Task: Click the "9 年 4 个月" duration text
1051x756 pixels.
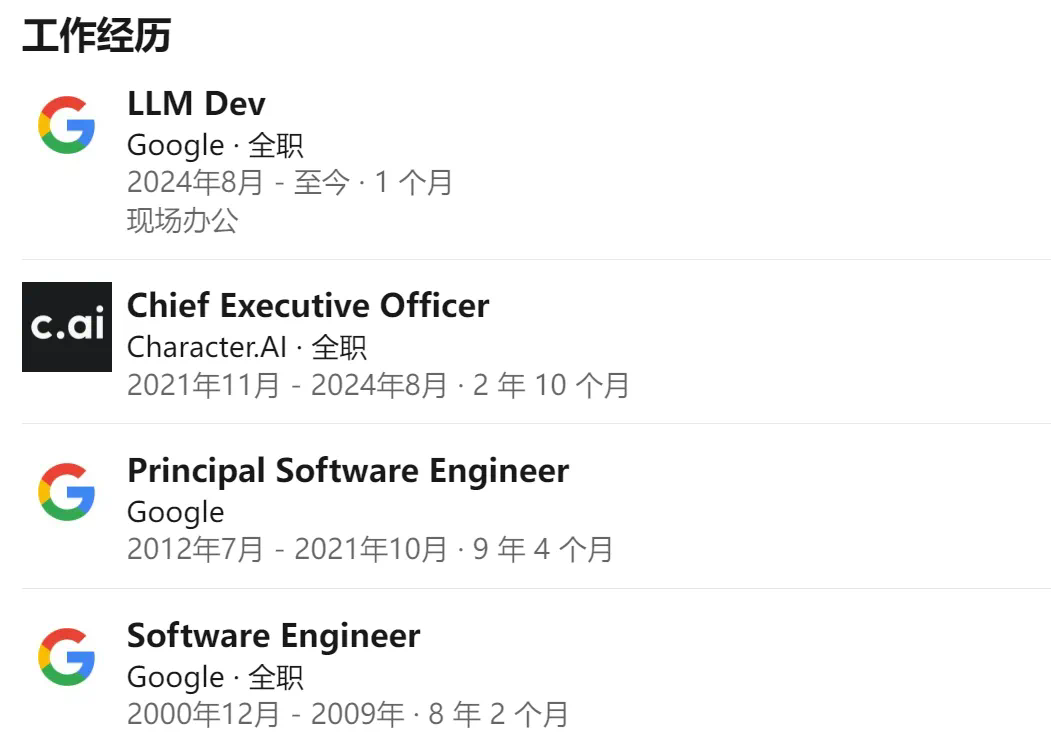Action: pyautogui.click(x=543, y=549)
